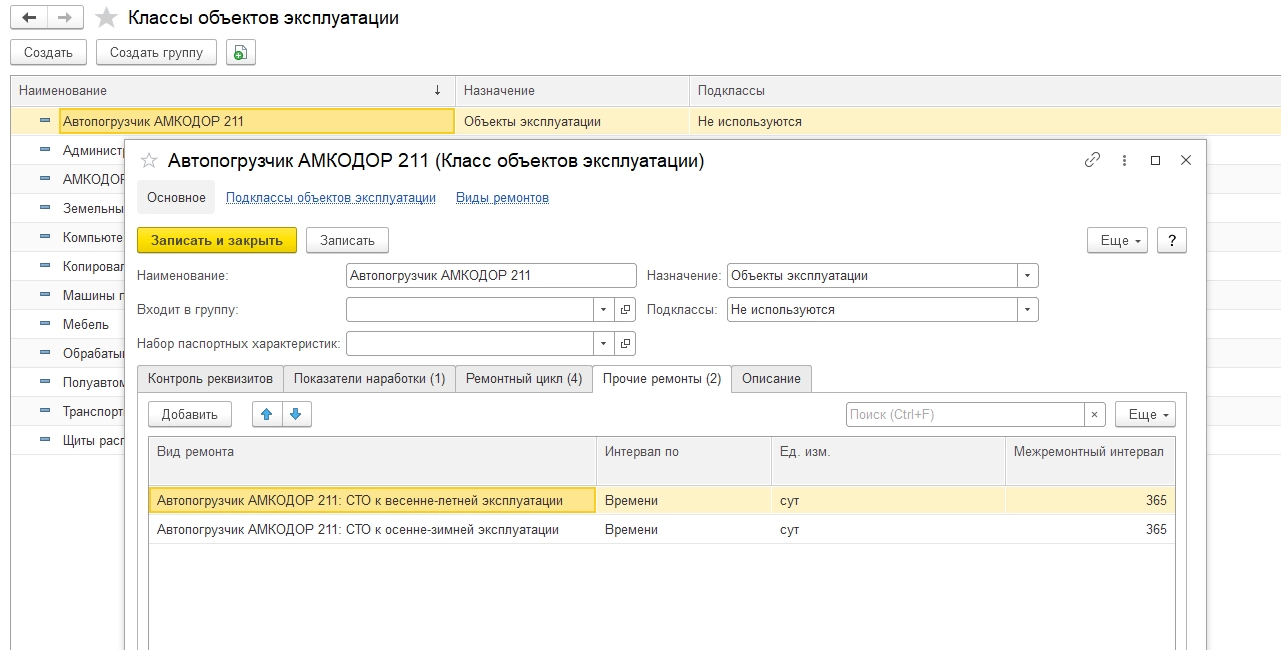Image resolution: width=1281 pixels, height=650 pixels.
Task: Click the favorites star beside the list title
Action: (x=107, y=18)
